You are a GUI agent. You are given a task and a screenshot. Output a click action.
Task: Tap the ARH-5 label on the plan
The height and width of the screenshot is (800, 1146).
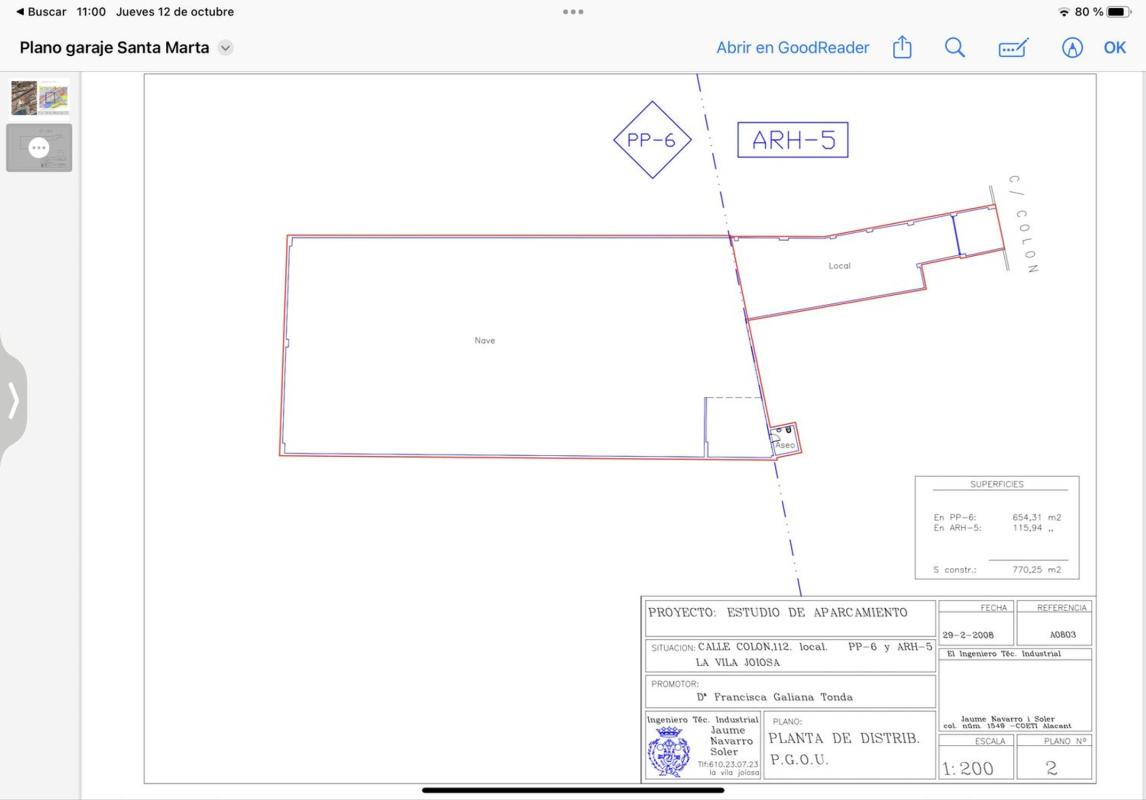click(x=793, y=140)
